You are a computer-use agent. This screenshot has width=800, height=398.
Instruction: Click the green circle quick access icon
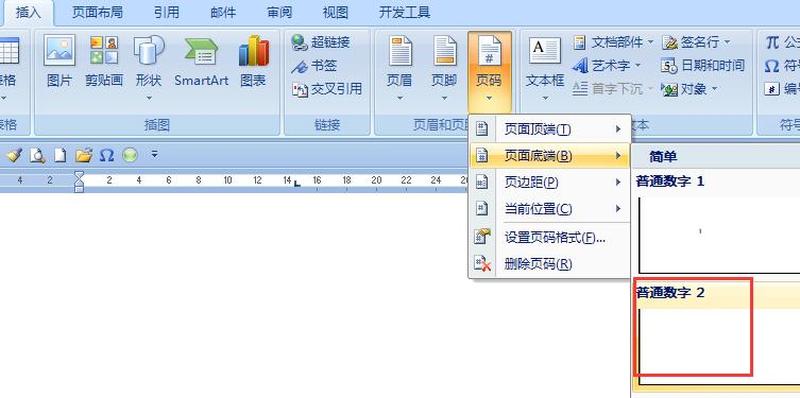point(130,155)
